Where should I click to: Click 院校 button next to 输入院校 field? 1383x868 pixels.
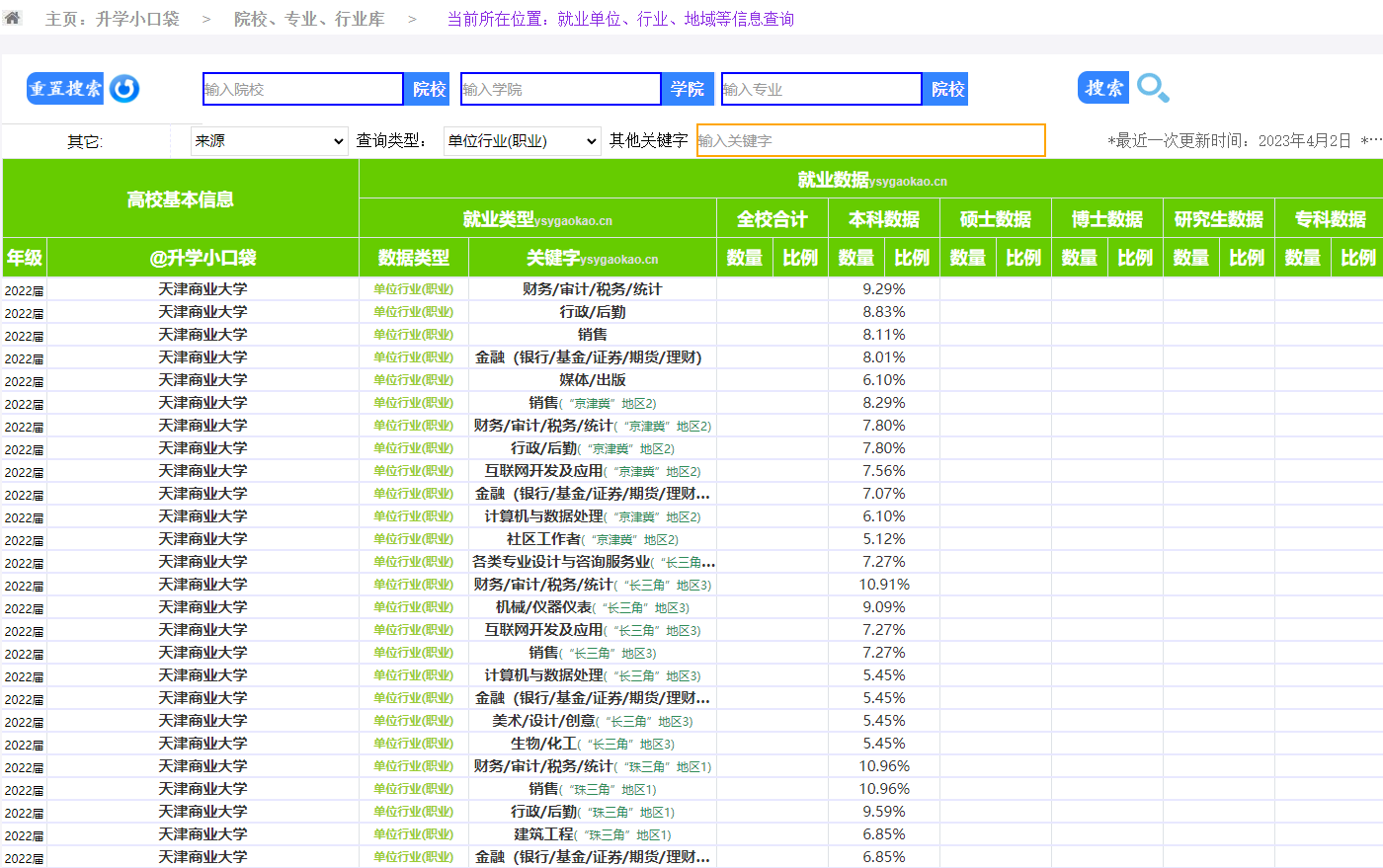tap(429, 89)
